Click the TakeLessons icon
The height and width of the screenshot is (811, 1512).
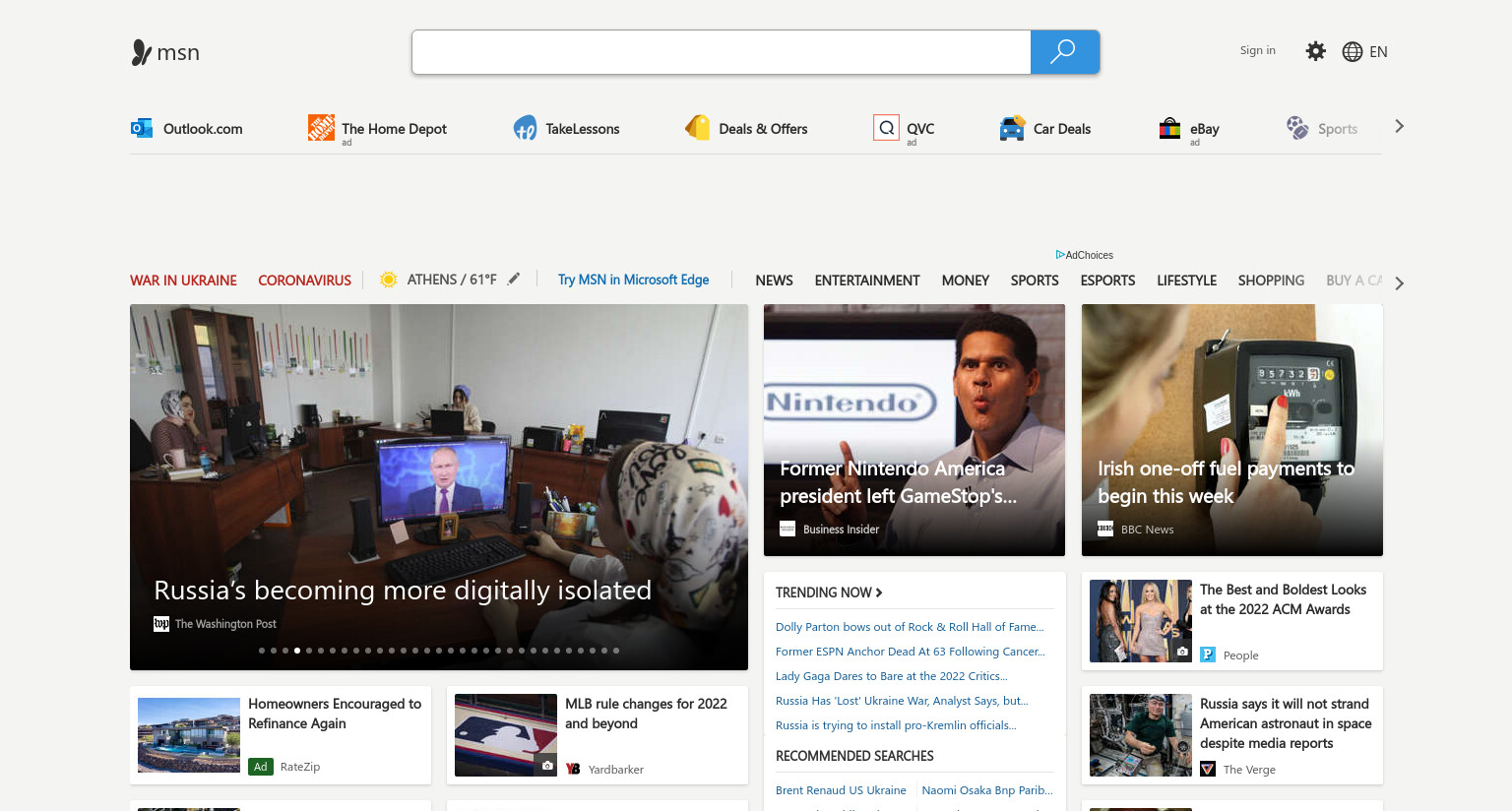(x=525, y=128)
